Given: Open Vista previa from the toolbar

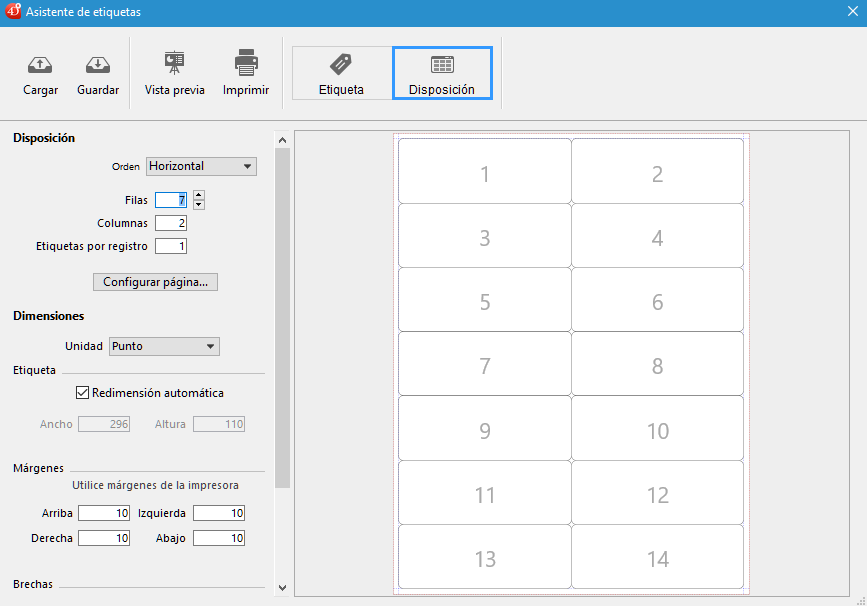Looking at the screenshot, I should (174, 64).
